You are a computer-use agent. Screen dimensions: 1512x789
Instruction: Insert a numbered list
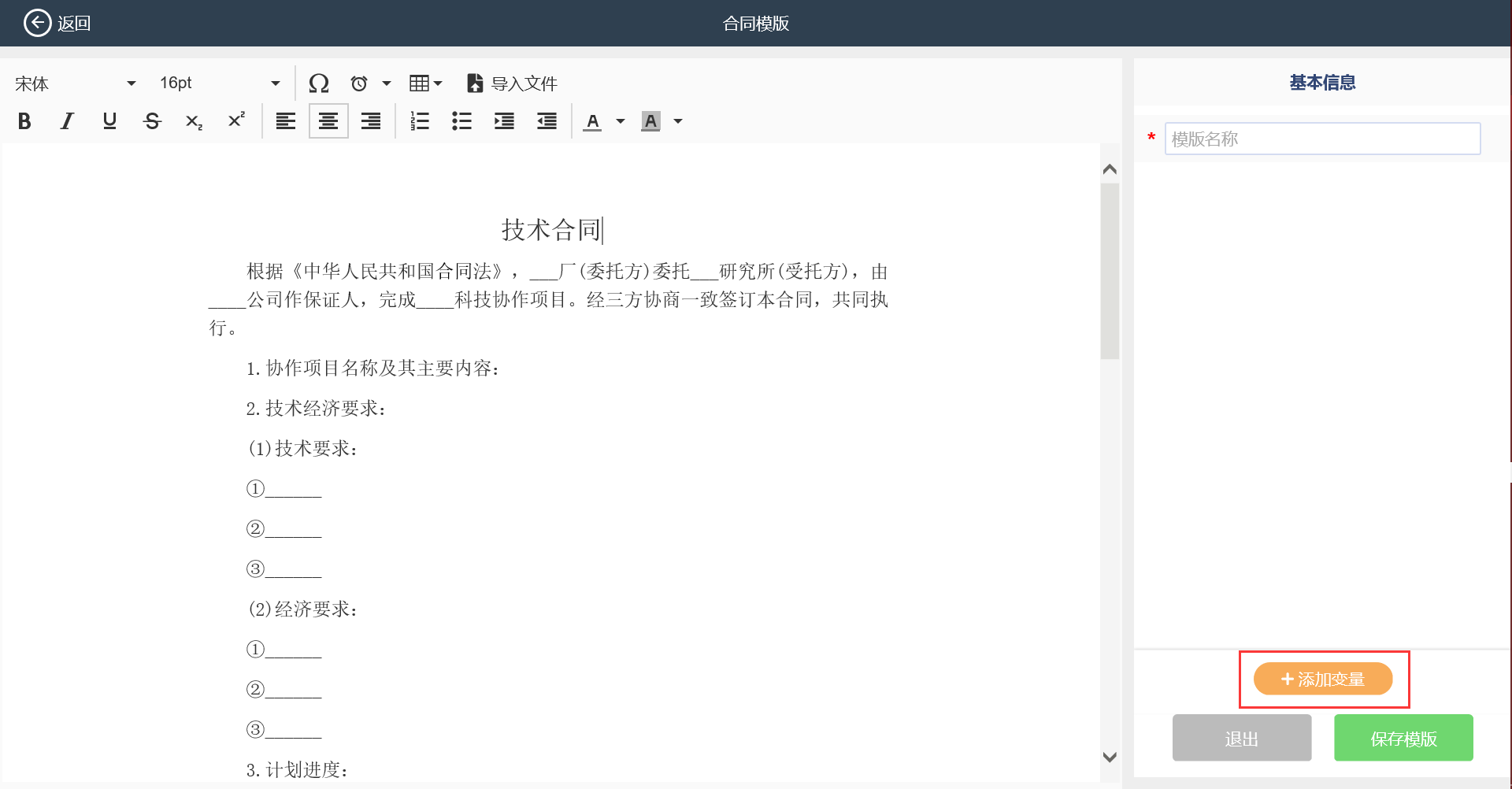(x=420, y=121)
